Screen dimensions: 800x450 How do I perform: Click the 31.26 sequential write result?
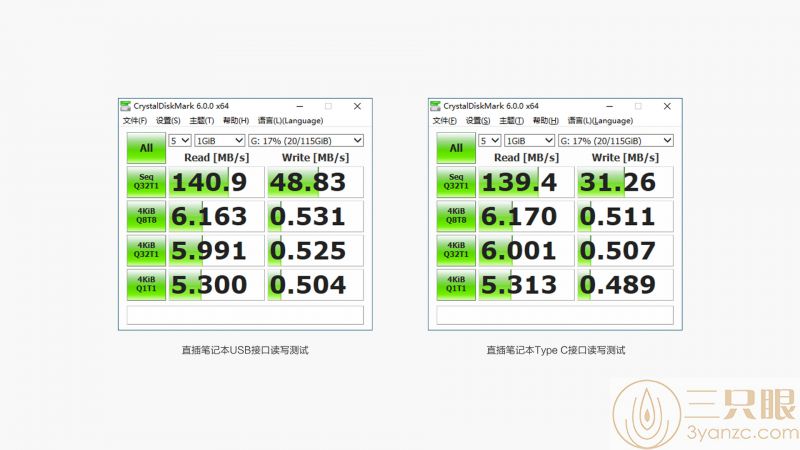(625, 182)
